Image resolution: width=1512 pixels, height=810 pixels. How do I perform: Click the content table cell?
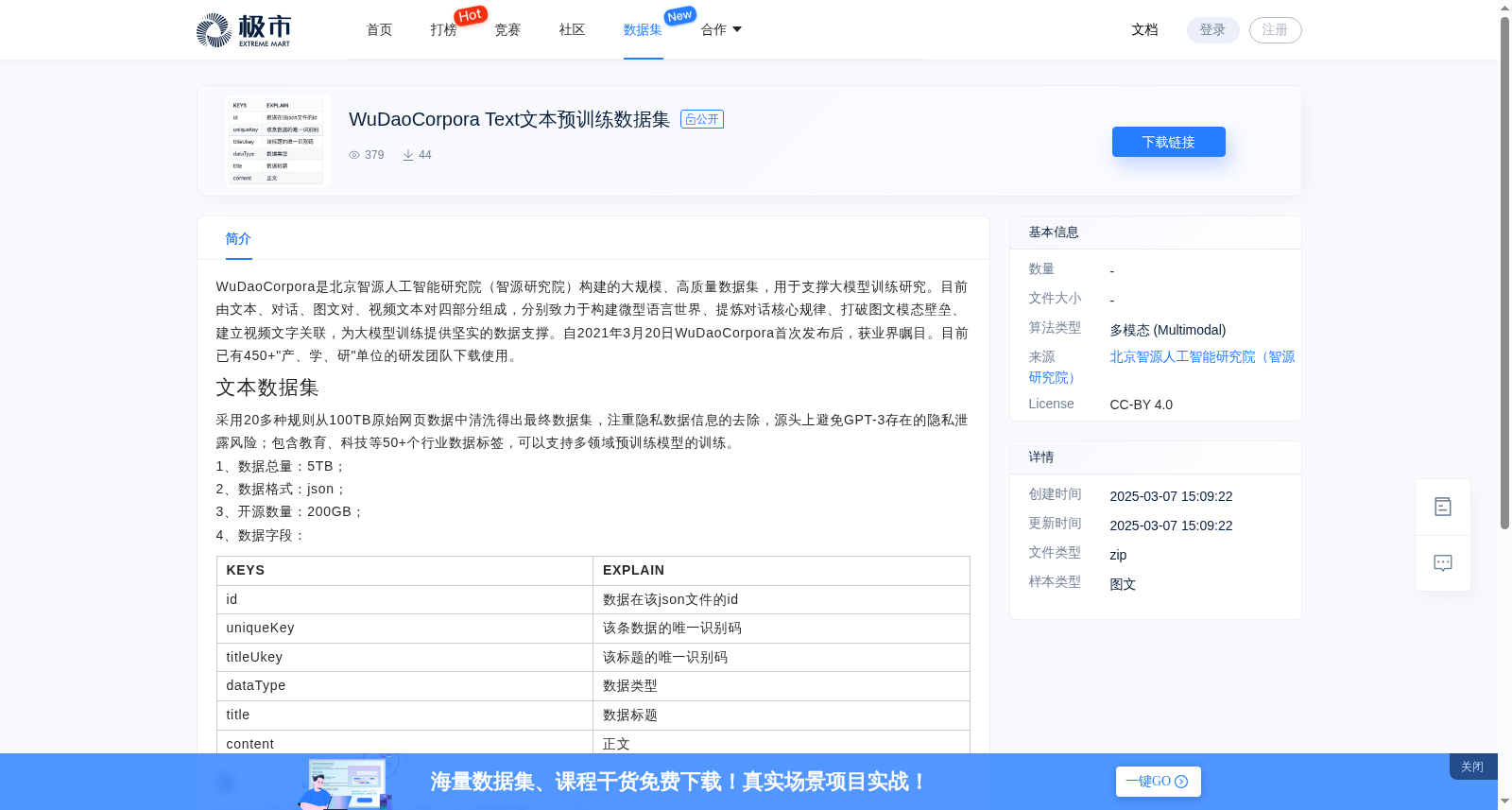coord(404,744)
